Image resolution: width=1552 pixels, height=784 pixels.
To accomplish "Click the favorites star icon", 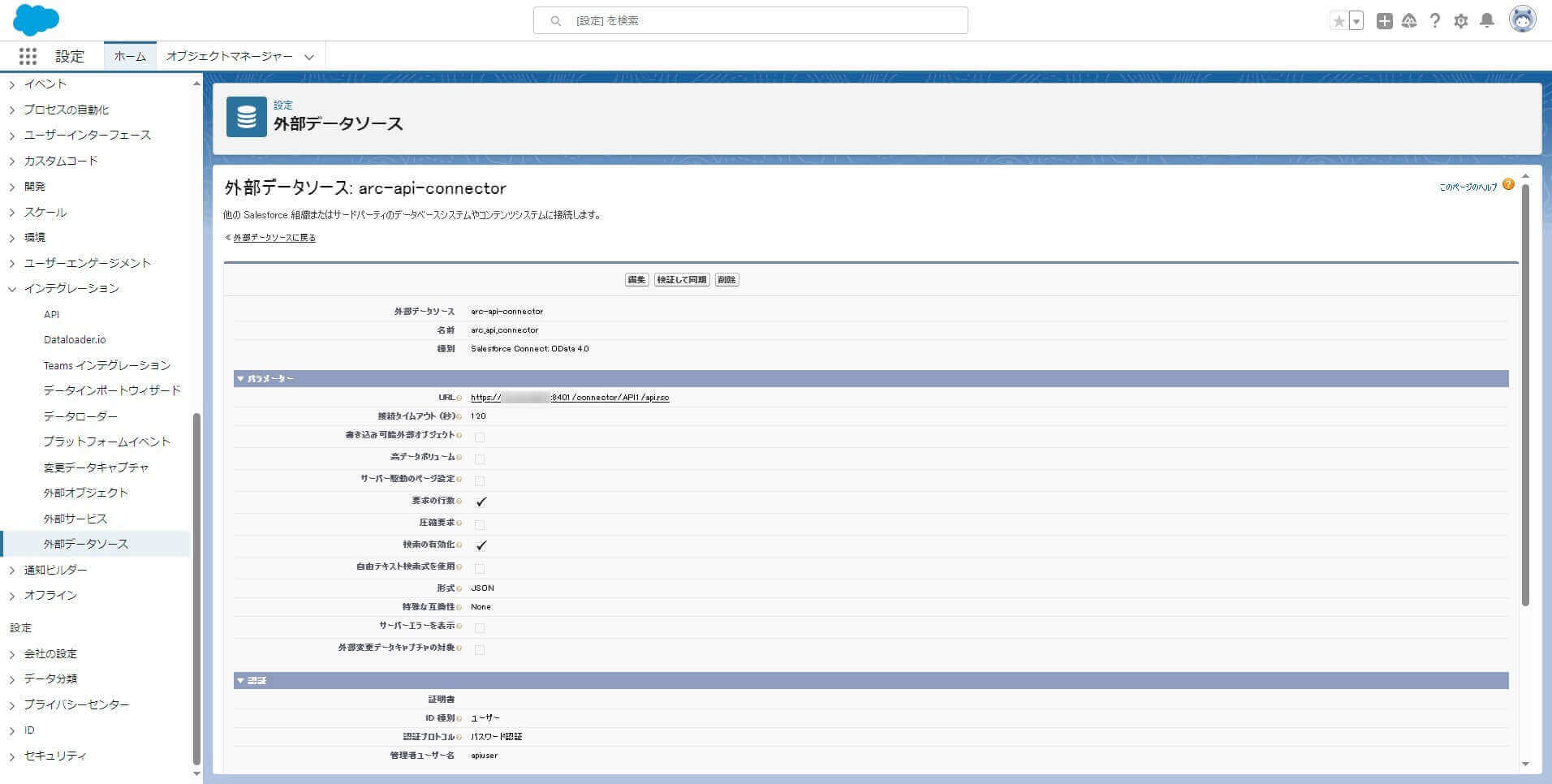I will [x=1339, y=21].
